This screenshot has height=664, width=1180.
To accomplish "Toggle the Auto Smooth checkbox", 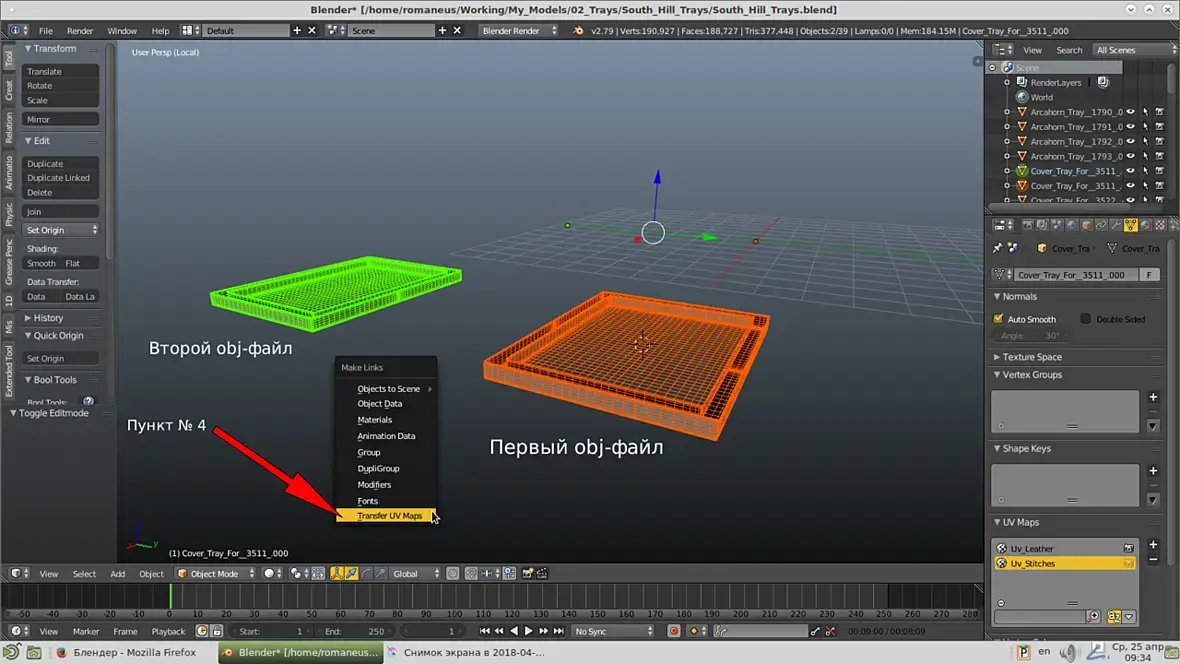I will click(999, 318).
